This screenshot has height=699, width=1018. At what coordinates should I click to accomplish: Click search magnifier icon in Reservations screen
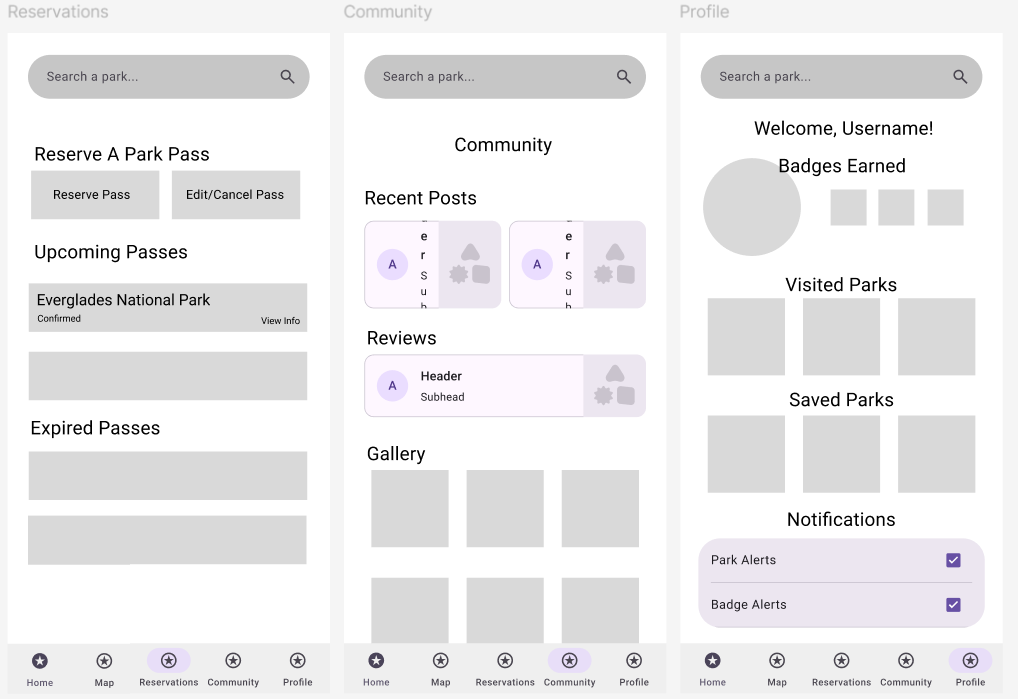tap(287, 77)
